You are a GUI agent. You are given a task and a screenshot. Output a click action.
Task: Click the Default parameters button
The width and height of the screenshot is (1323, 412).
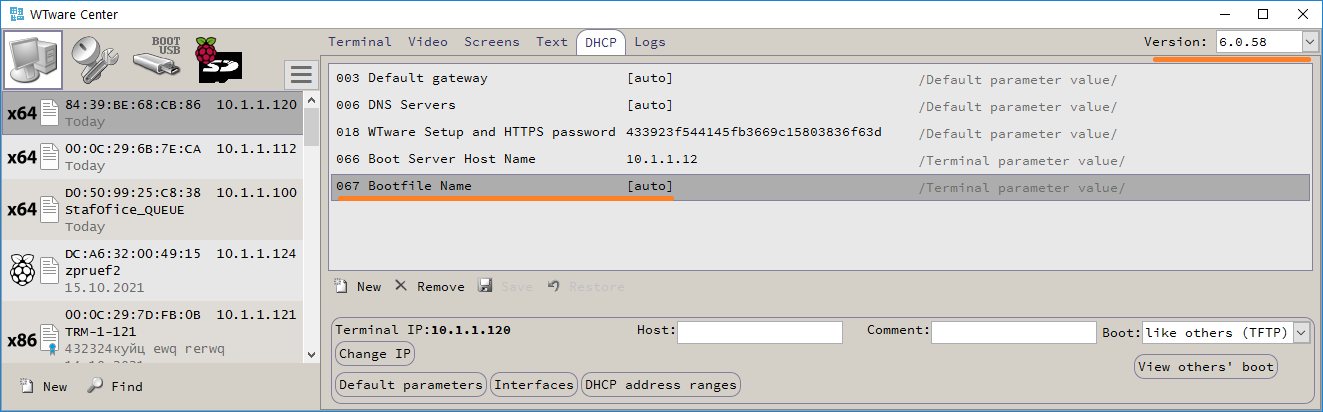click(x=410, y=385)
